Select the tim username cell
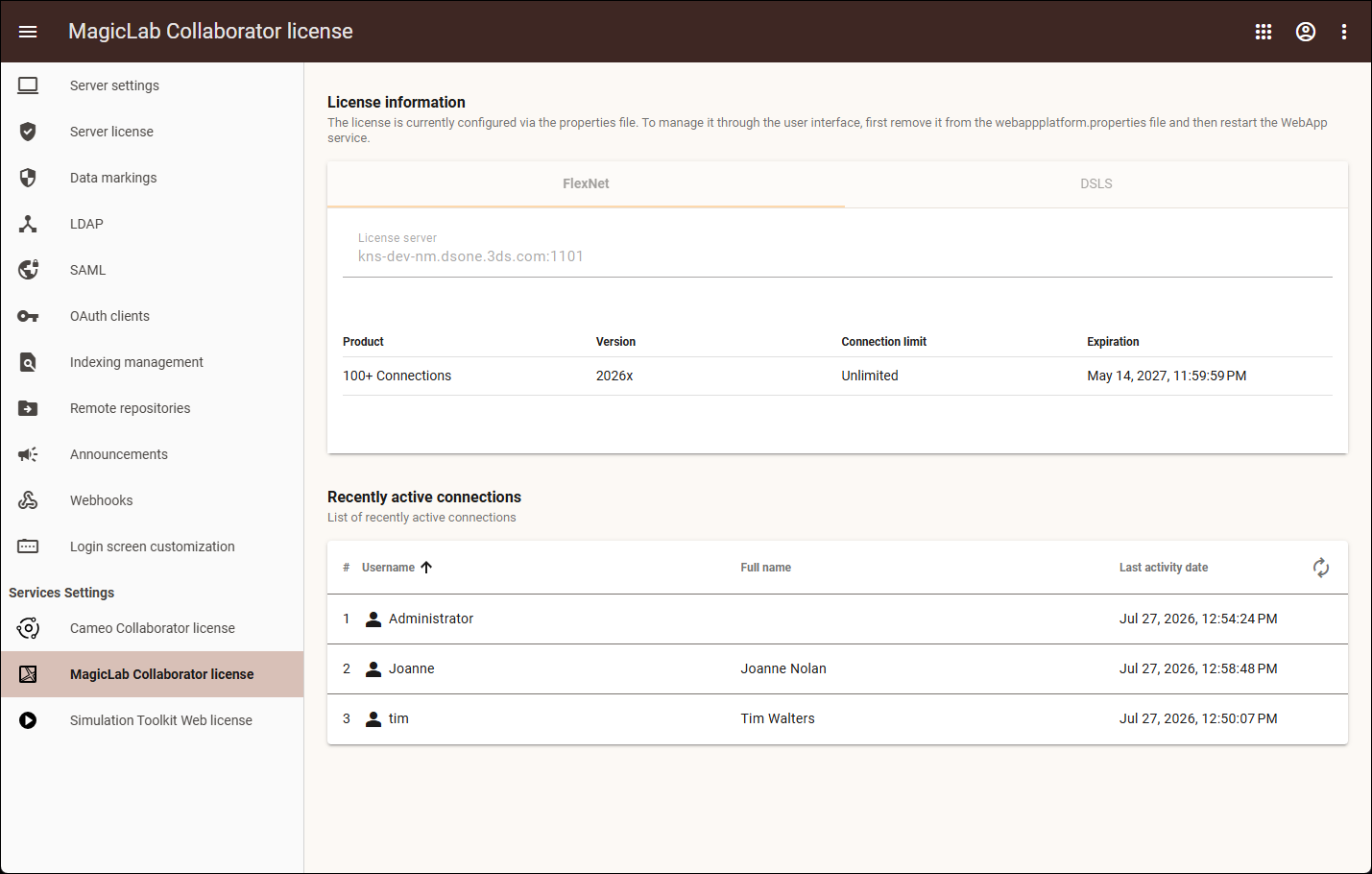The height and width of the screenshot is (874, 1372). point(398,719)
